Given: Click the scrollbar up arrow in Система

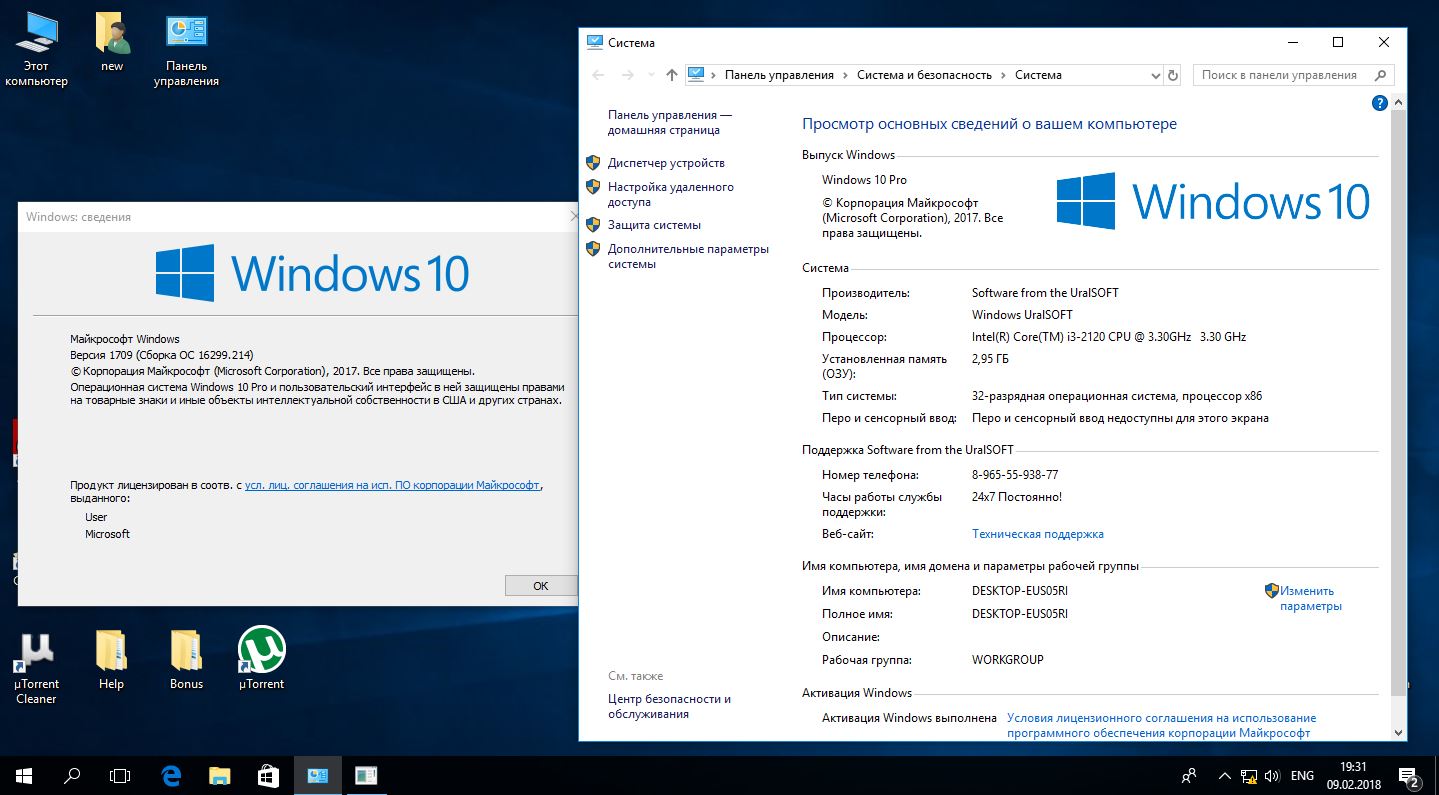Looking at the screenshot, I should tap(1398, 102).
